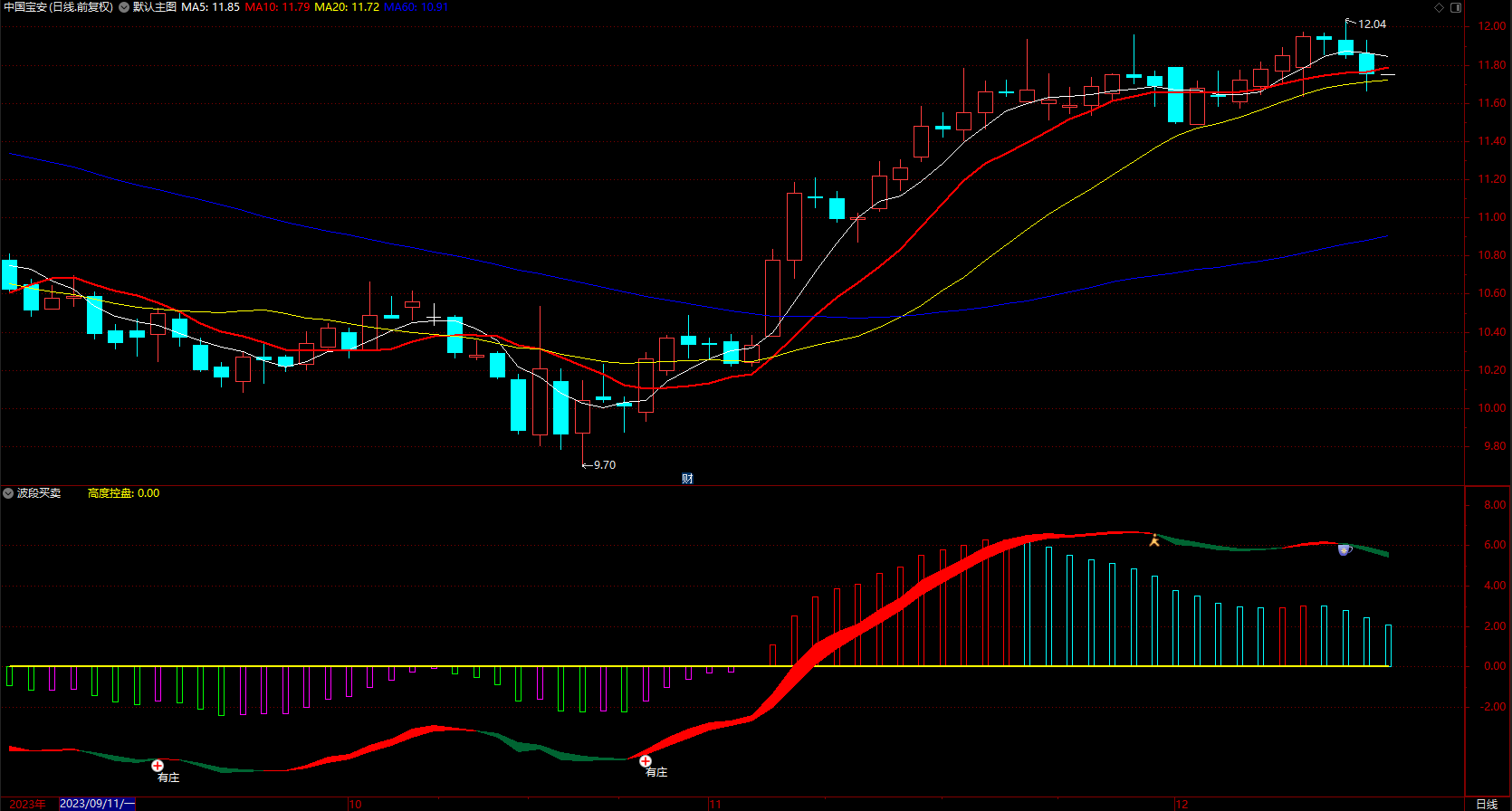The image size is (1512, 811).
Task: Click the 12.04 high price annotation
Action: [1372, 24]
